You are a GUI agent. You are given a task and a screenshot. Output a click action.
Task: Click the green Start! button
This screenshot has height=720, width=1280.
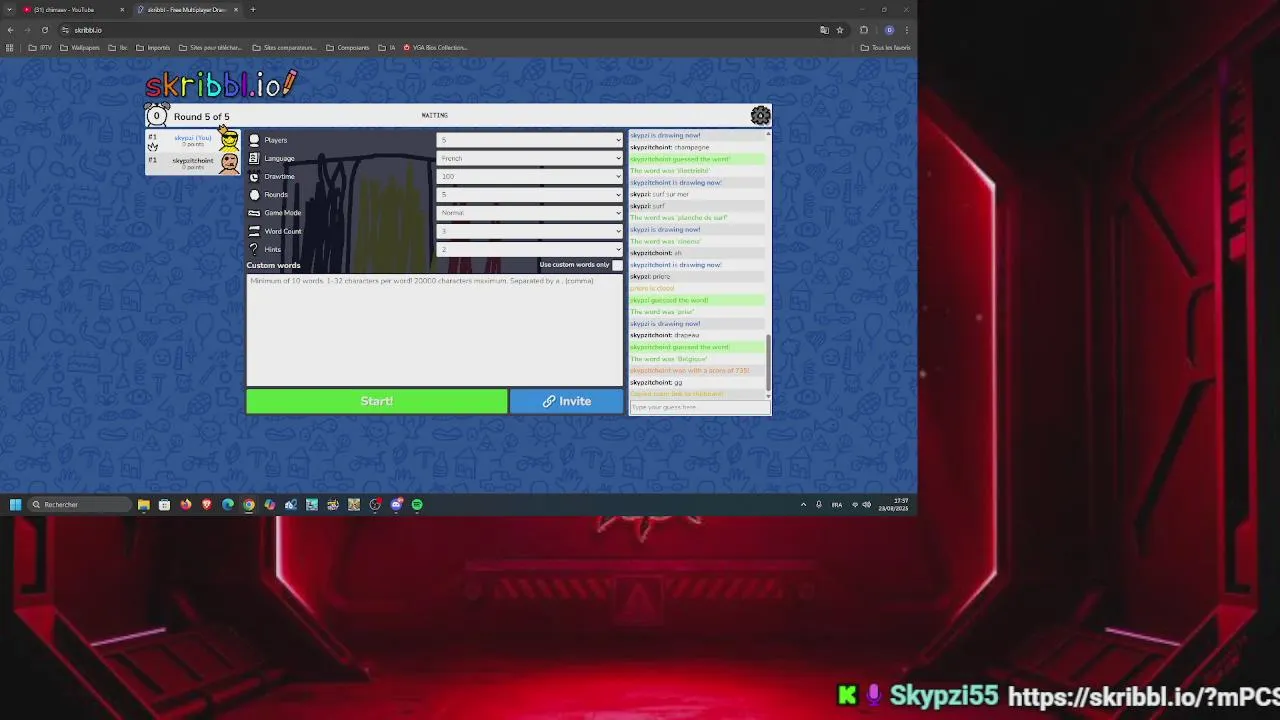click(x=377, y=401)
